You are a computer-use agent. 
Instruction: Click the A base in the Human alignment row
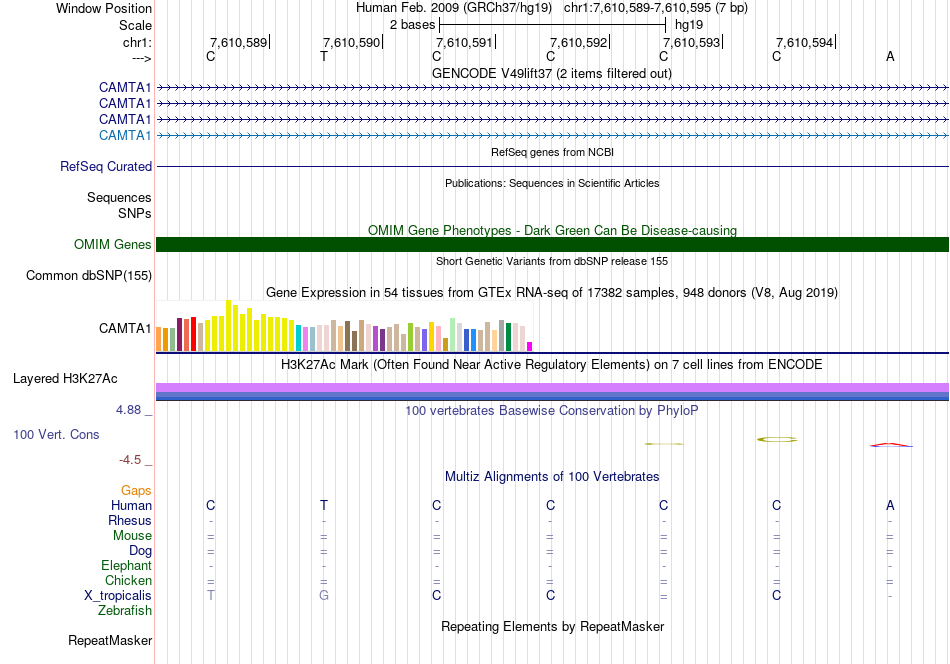click(x=890, y=505)
